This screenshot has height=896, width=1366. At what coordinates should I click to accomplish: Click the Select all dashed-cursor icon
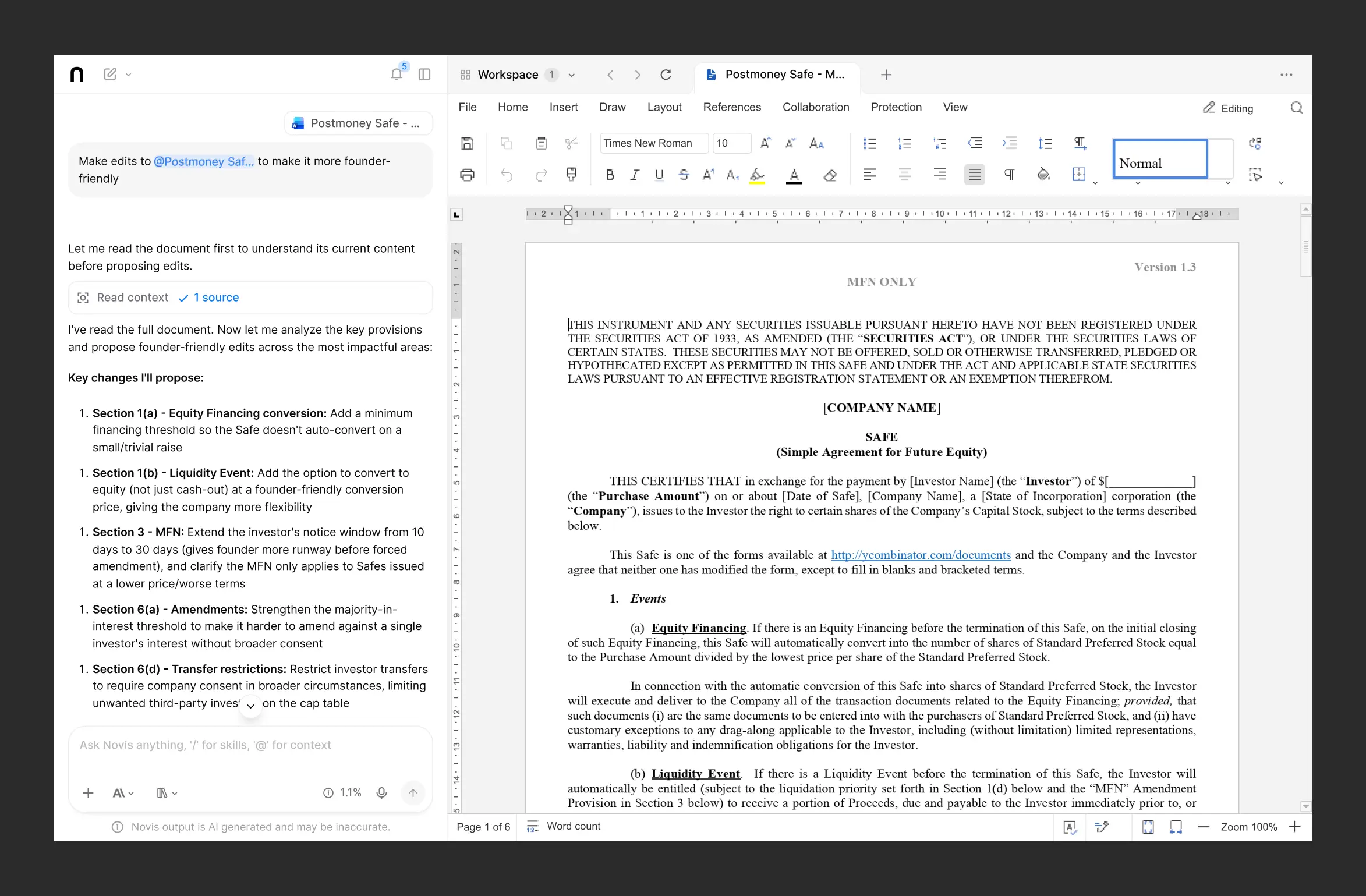(x=1255, y=175)
